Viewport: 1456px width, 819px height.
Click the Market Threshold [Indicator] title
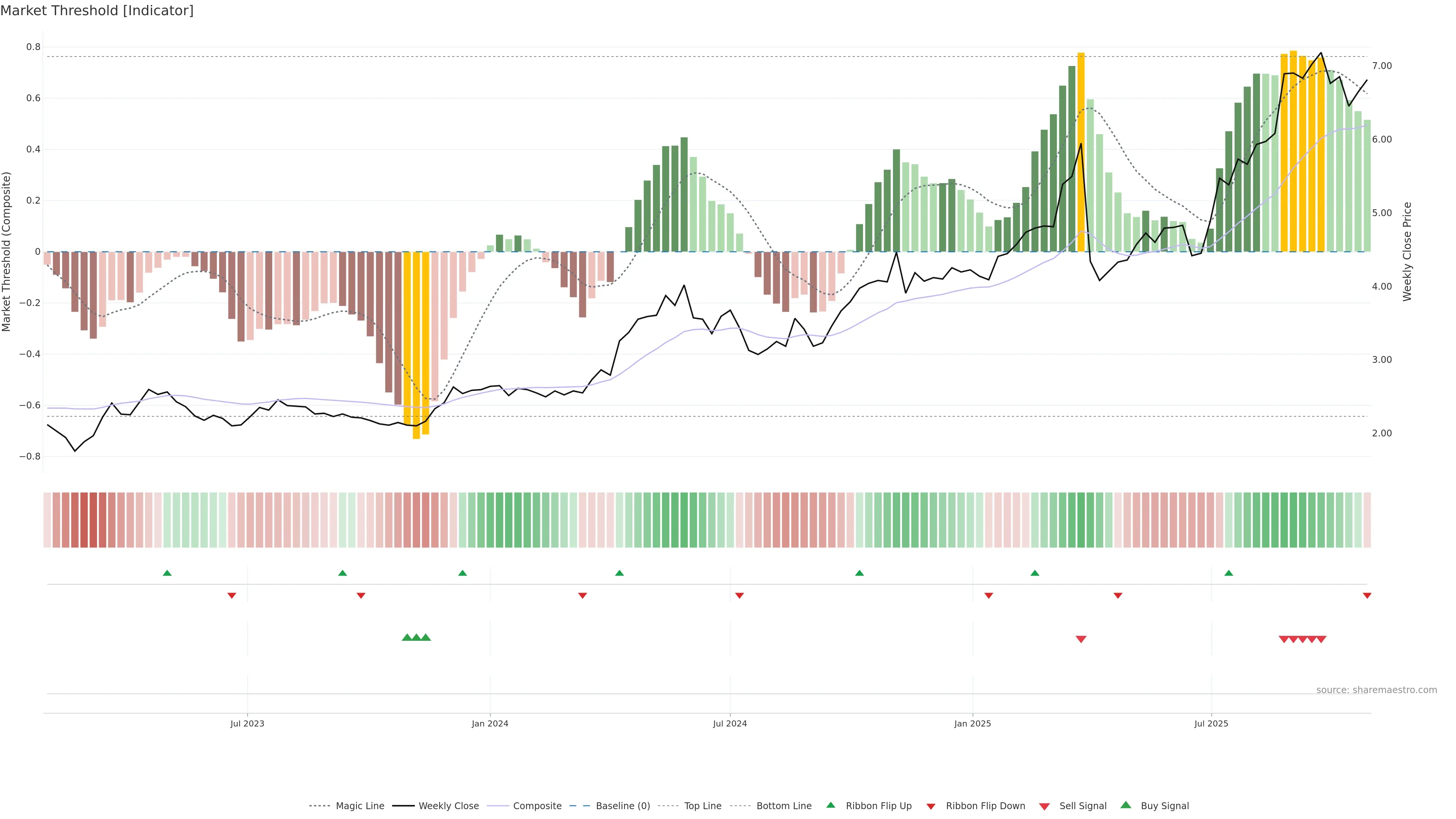pyautogui.click(x=97, y=11)
